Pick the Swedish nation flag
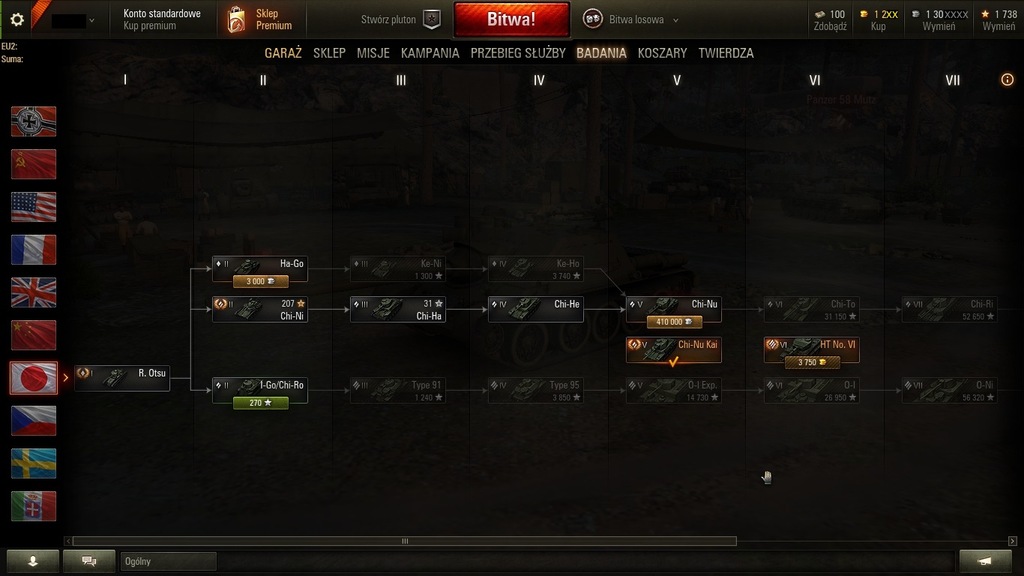Image resolution: width=1024 pixels, height=576 pixels. (x=33, y=463)
